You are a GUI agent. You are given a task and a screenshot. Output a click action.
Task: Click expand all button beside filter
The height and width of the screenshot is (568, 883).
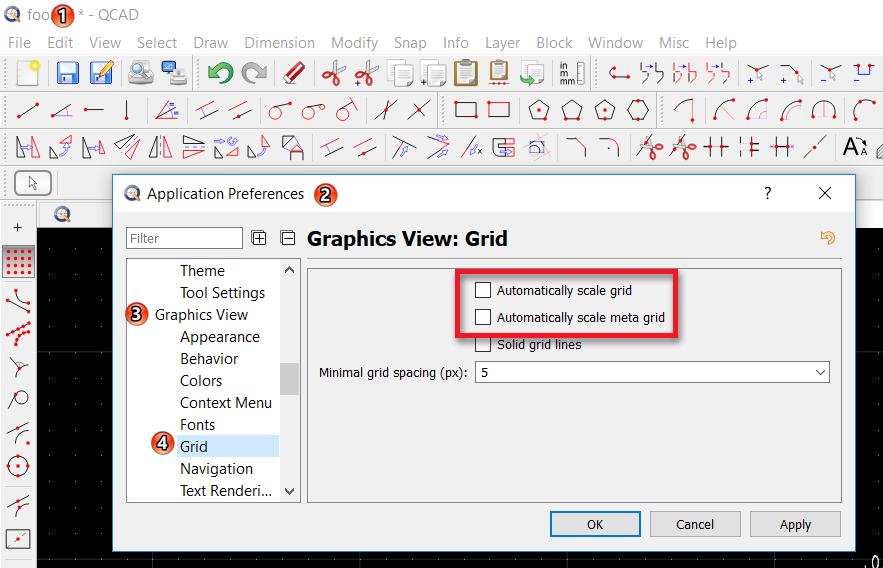click(259, 238)
